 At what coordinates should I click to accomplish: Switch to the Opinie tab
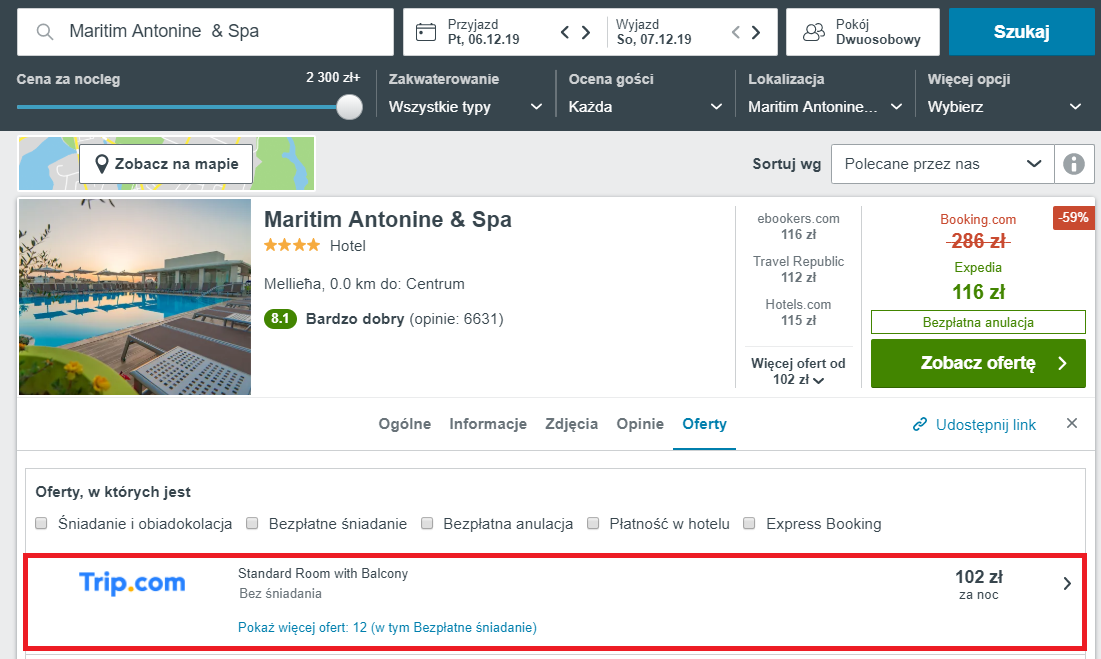tap(640, 424)
